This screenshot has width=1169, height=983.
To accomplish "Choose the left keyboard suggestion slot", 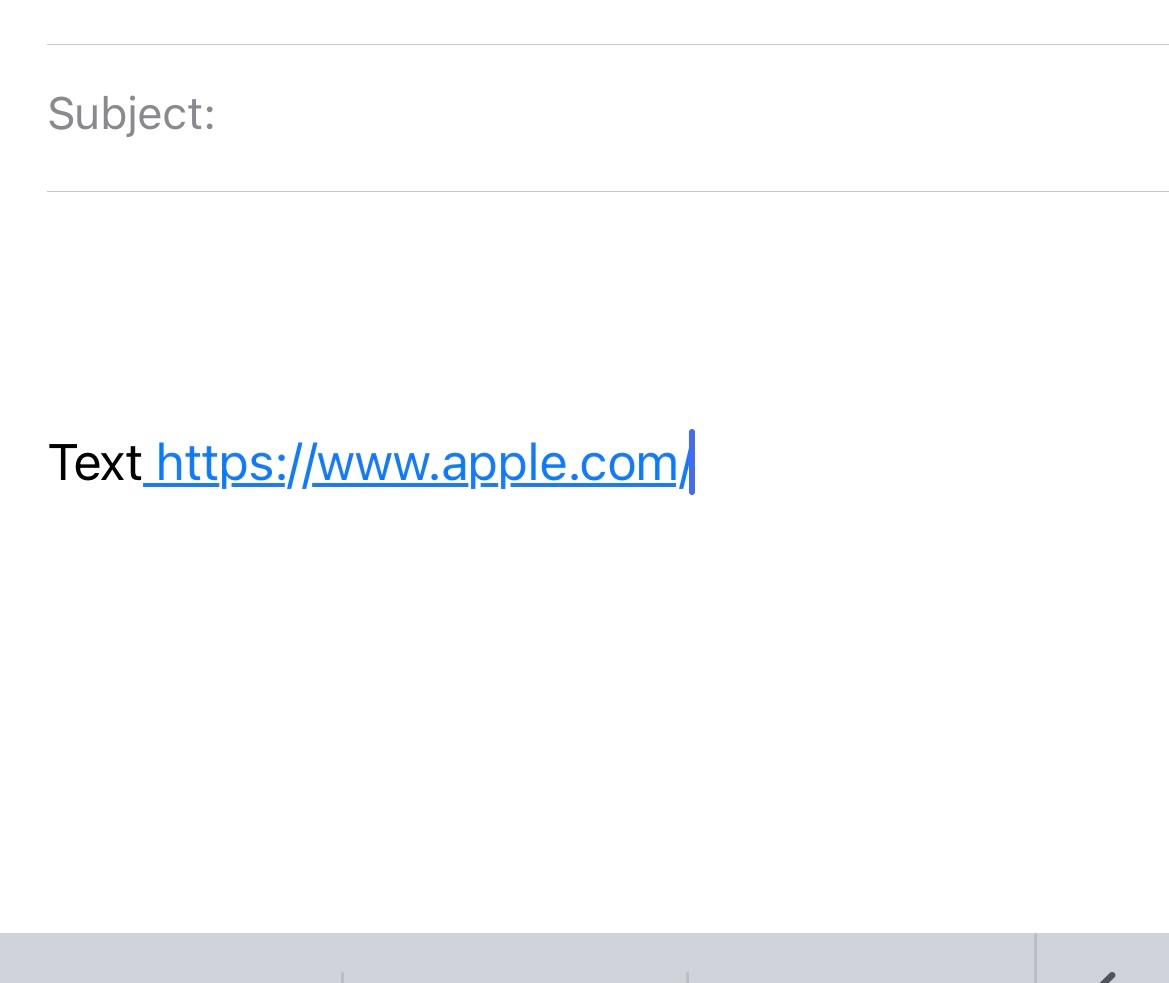I will pyautogui.click(x=171, y=959).
